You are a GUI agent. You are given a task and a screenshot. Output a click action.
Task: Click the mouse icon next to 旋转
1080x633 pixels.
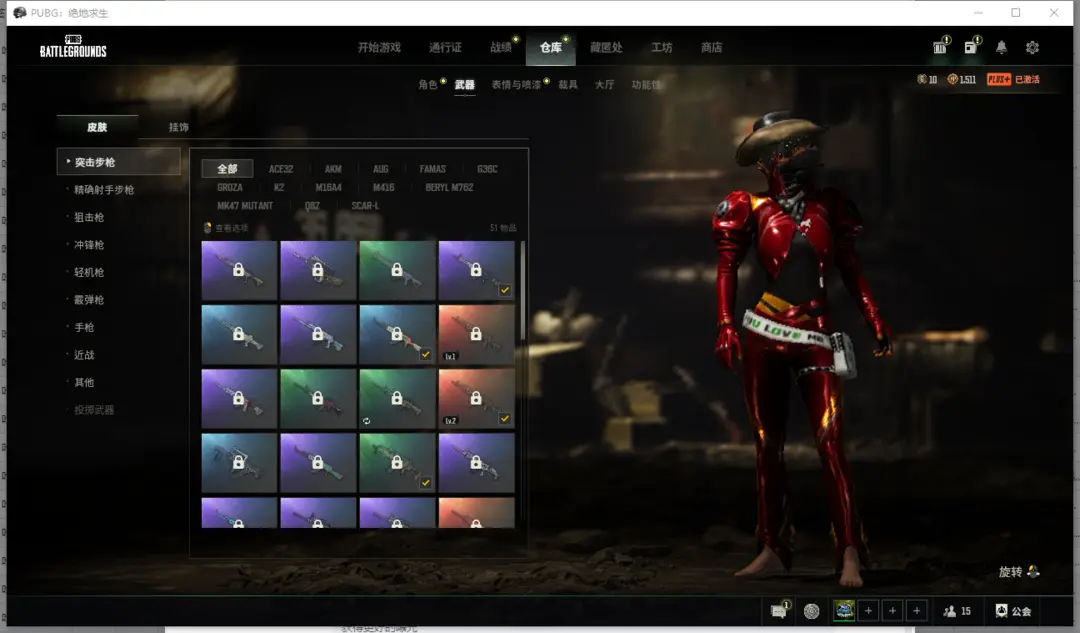(1033, 571)
